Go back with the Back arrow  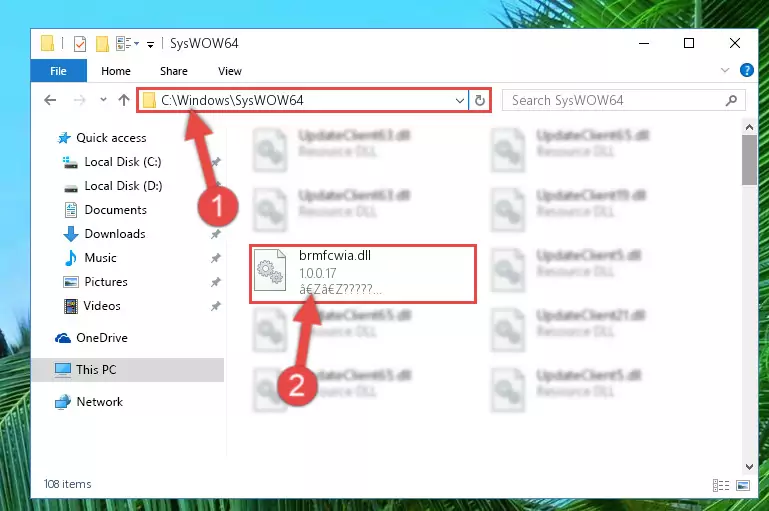coord(50,101)
